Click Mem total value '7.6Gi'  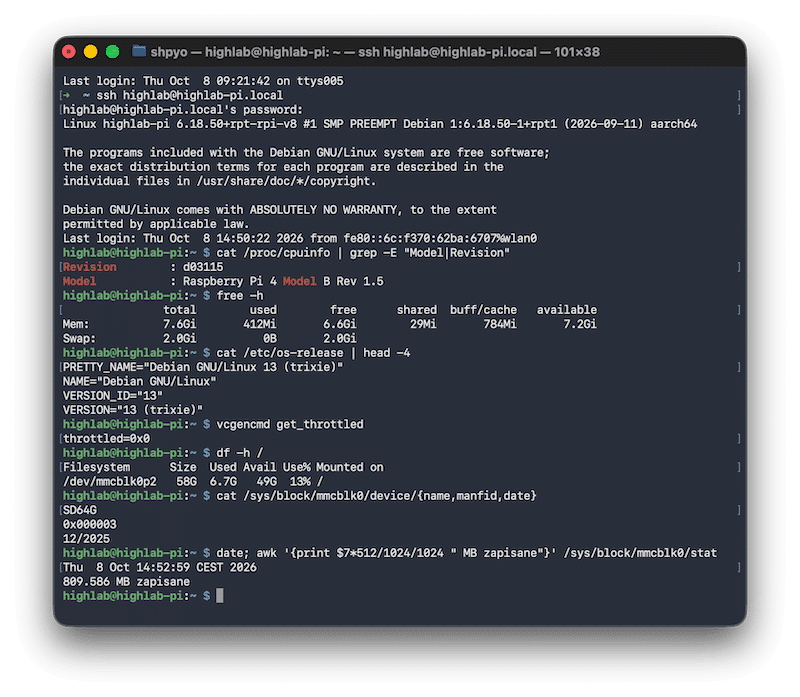(180, 324)
